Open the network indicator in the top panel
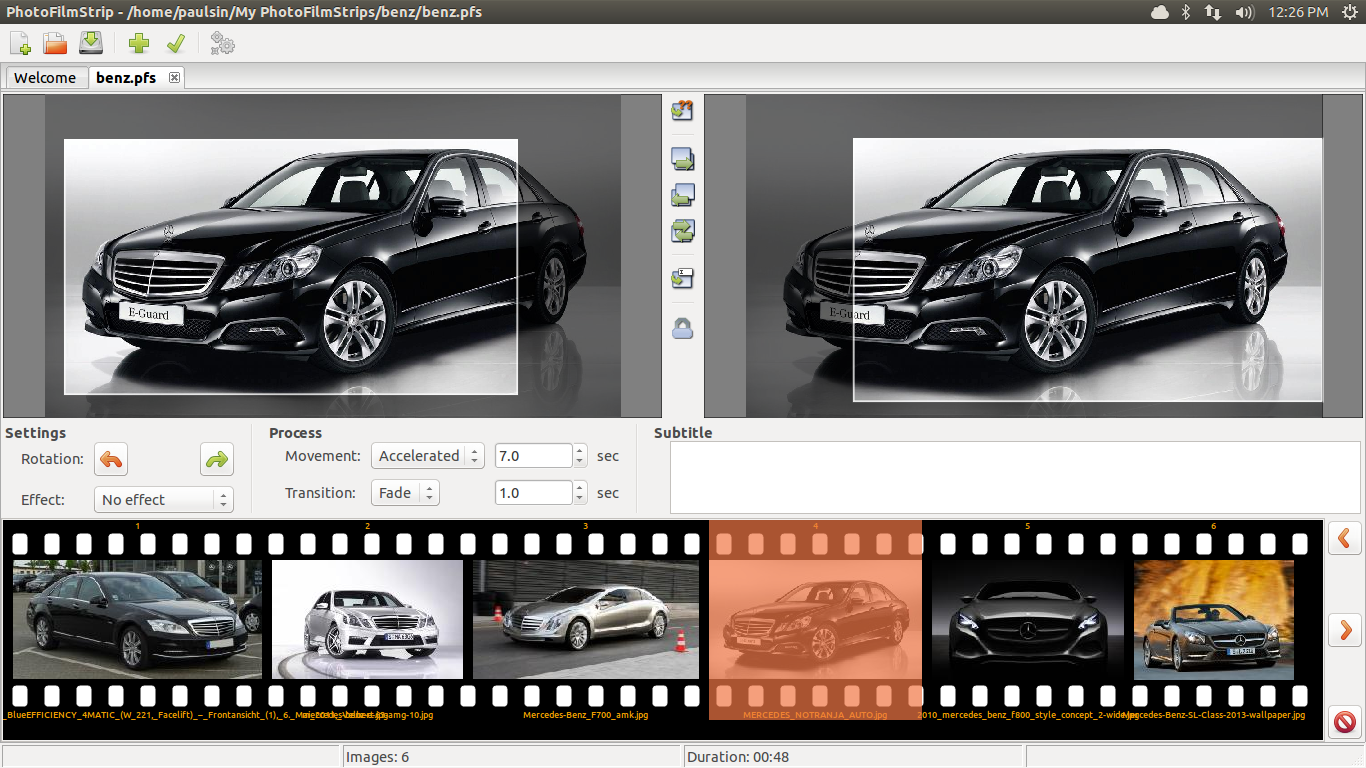1366x768 pixels. pos(1213,12)
